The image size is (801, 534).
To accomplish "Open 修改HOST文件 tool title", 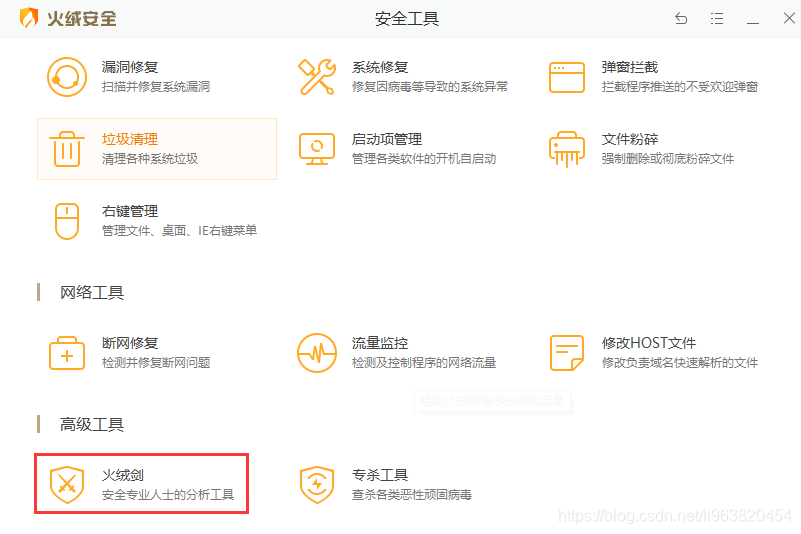I will tap(648, 343).
